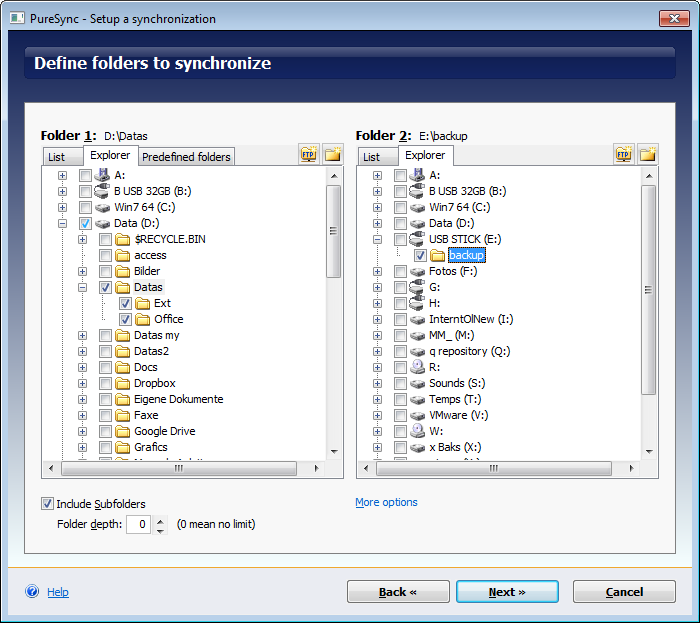Image resolution: width=700 pixels, height=623 pixels.
Task: Collapse the Datas folder node
Action: (x=83, y=287)
